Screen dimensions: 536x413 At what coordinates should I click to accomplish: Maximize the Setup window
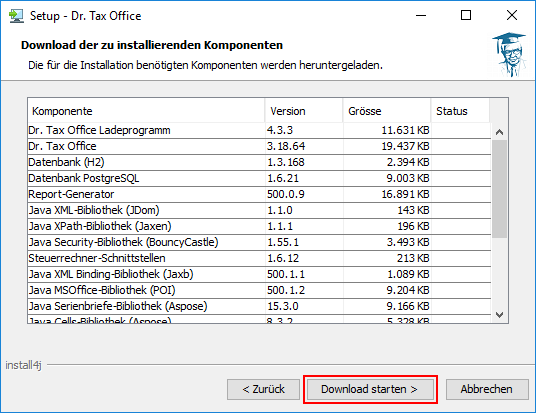[x=466, y=15]
